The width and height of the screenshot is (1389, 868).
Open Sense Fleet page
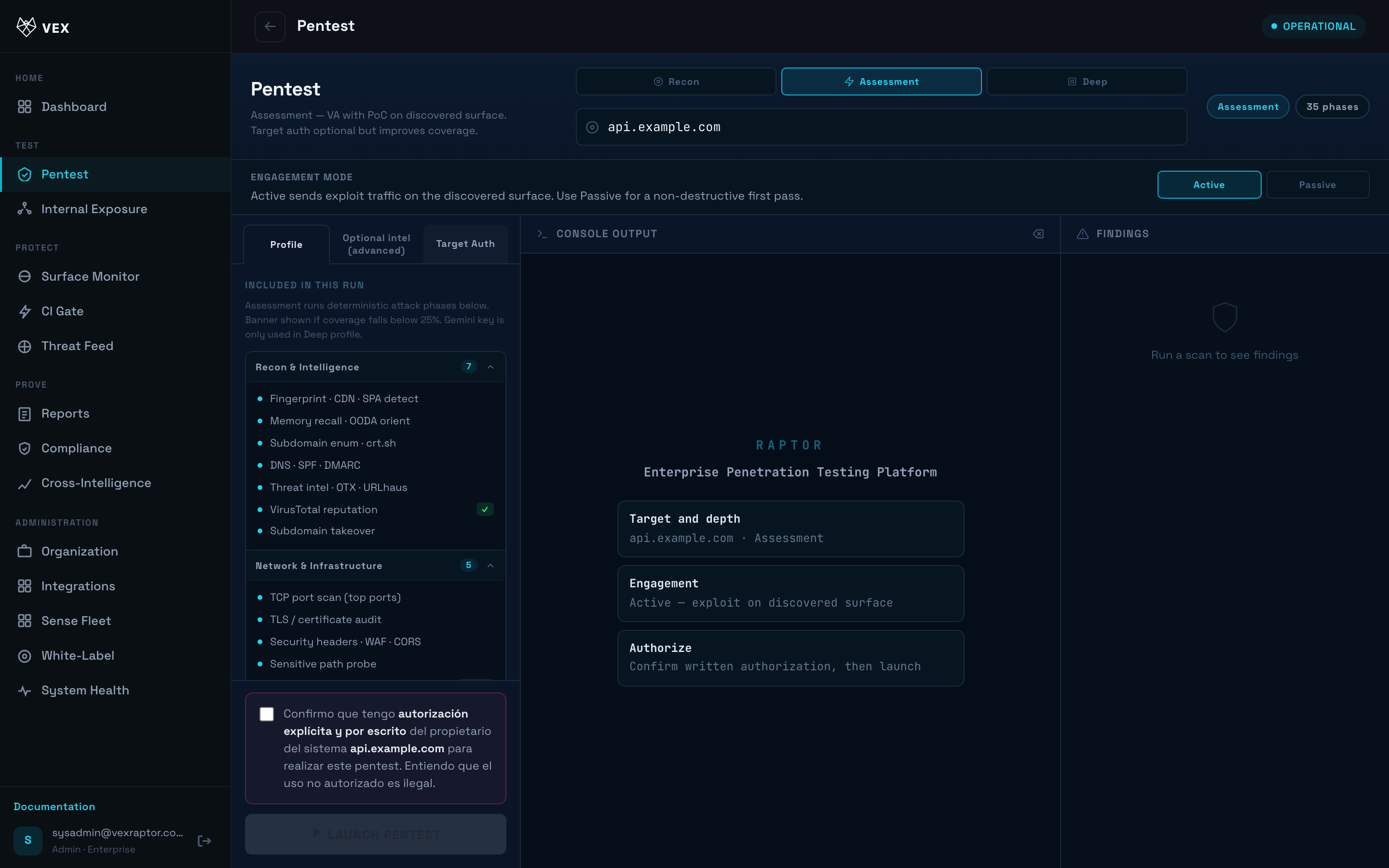click(115, 621)
